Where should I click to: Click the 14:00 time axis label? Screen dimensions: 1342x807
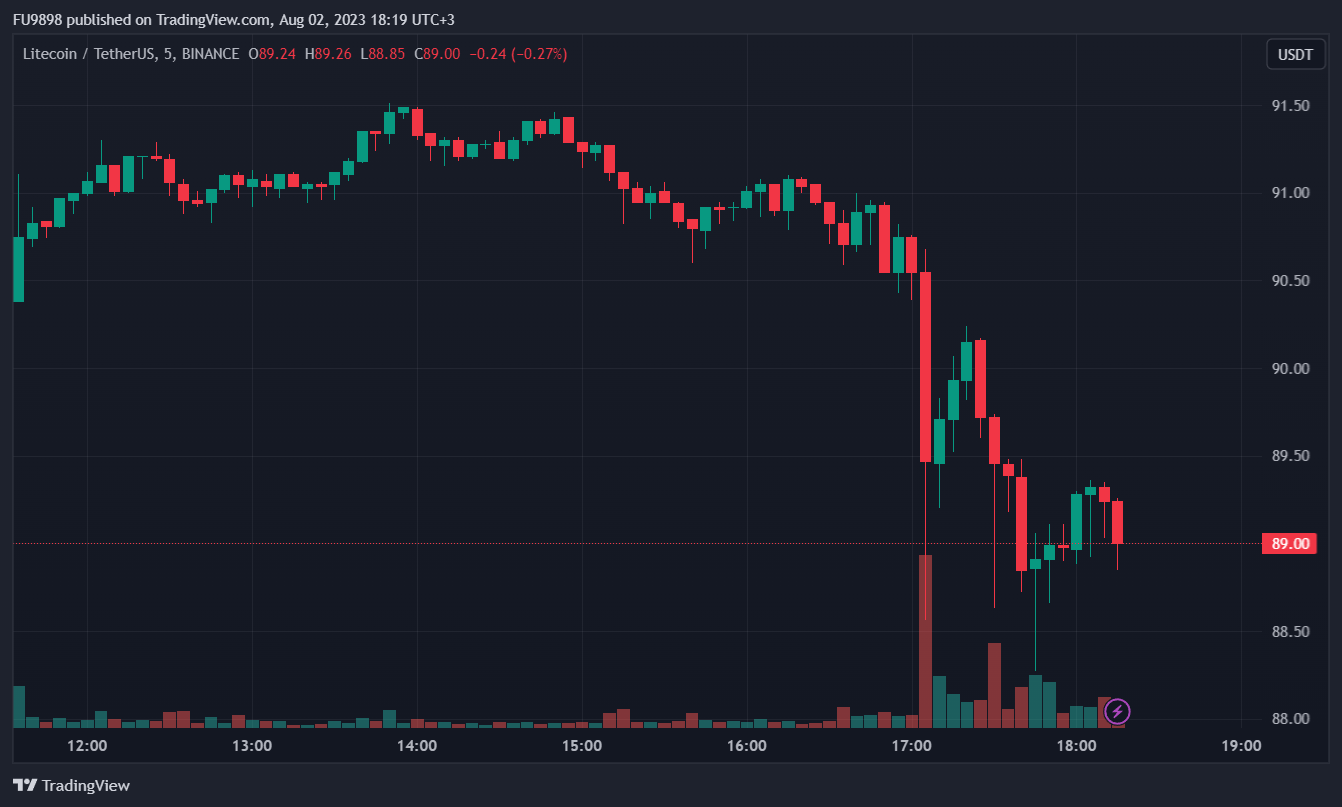pyautogui.click(x=417, y=746)
